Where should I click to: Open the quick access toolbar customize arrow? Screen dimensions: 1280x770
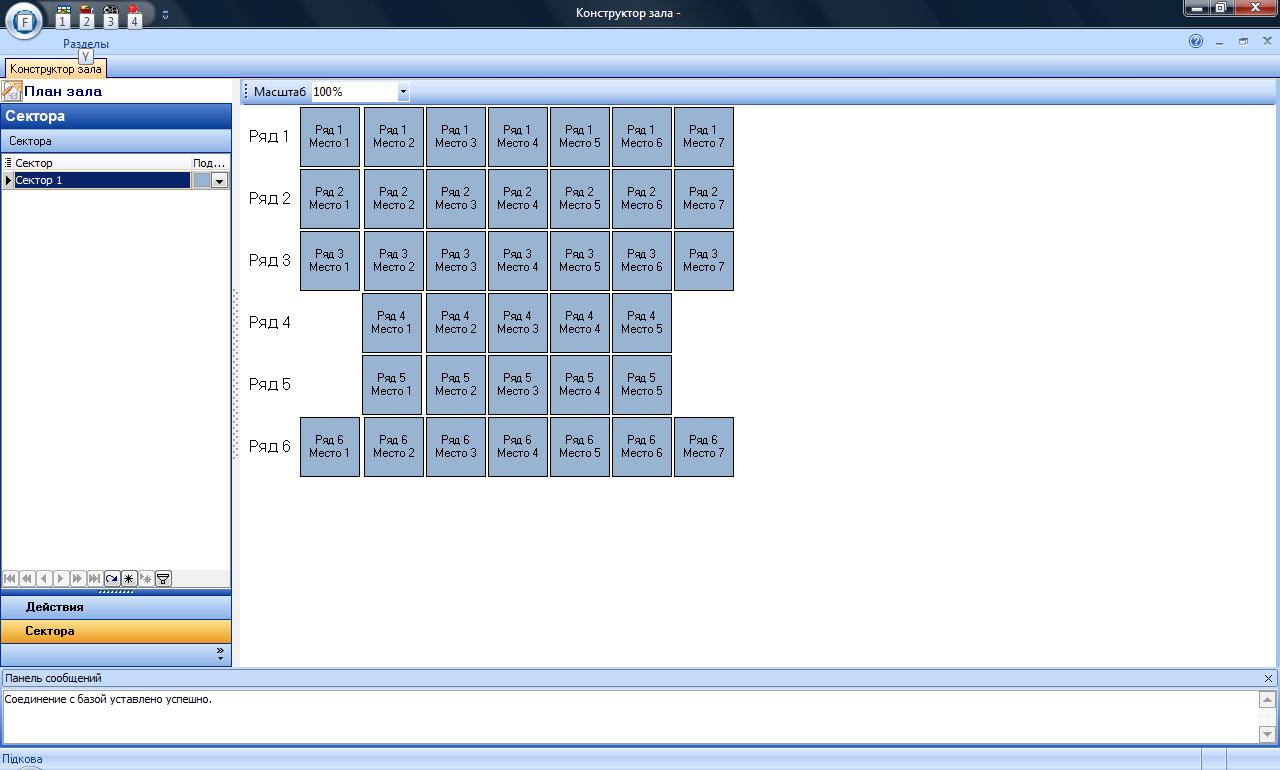point(165,14)
